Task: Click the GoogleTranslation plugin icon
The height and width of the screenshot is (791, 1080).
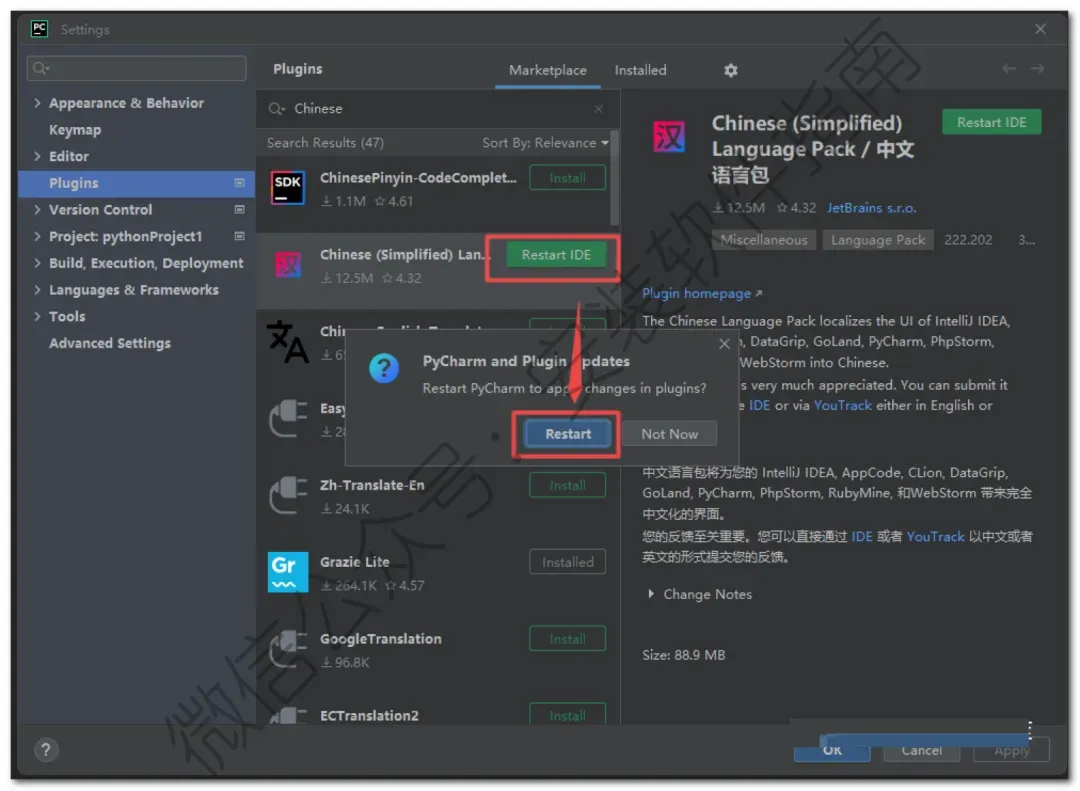Action: [x=287, y=649]
